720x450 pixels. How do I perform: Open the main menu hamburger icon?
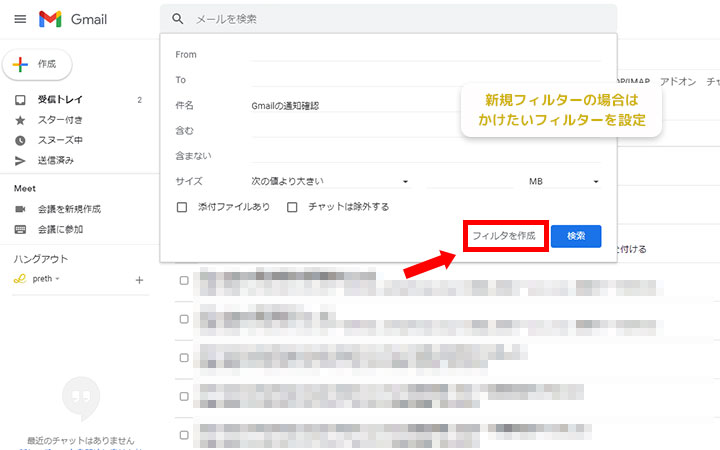[x=20, y=19]
